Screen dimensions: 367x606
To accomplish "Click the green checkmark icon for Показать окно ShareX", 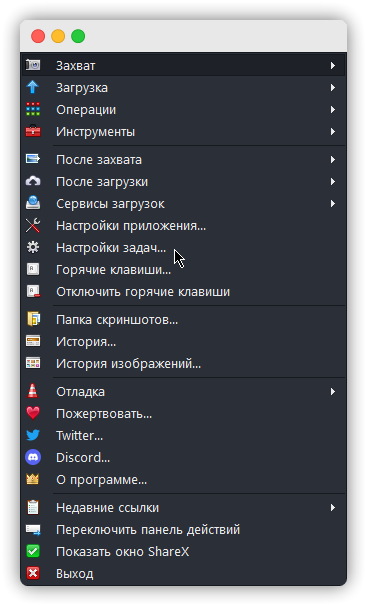I will [x=33, y=551].
